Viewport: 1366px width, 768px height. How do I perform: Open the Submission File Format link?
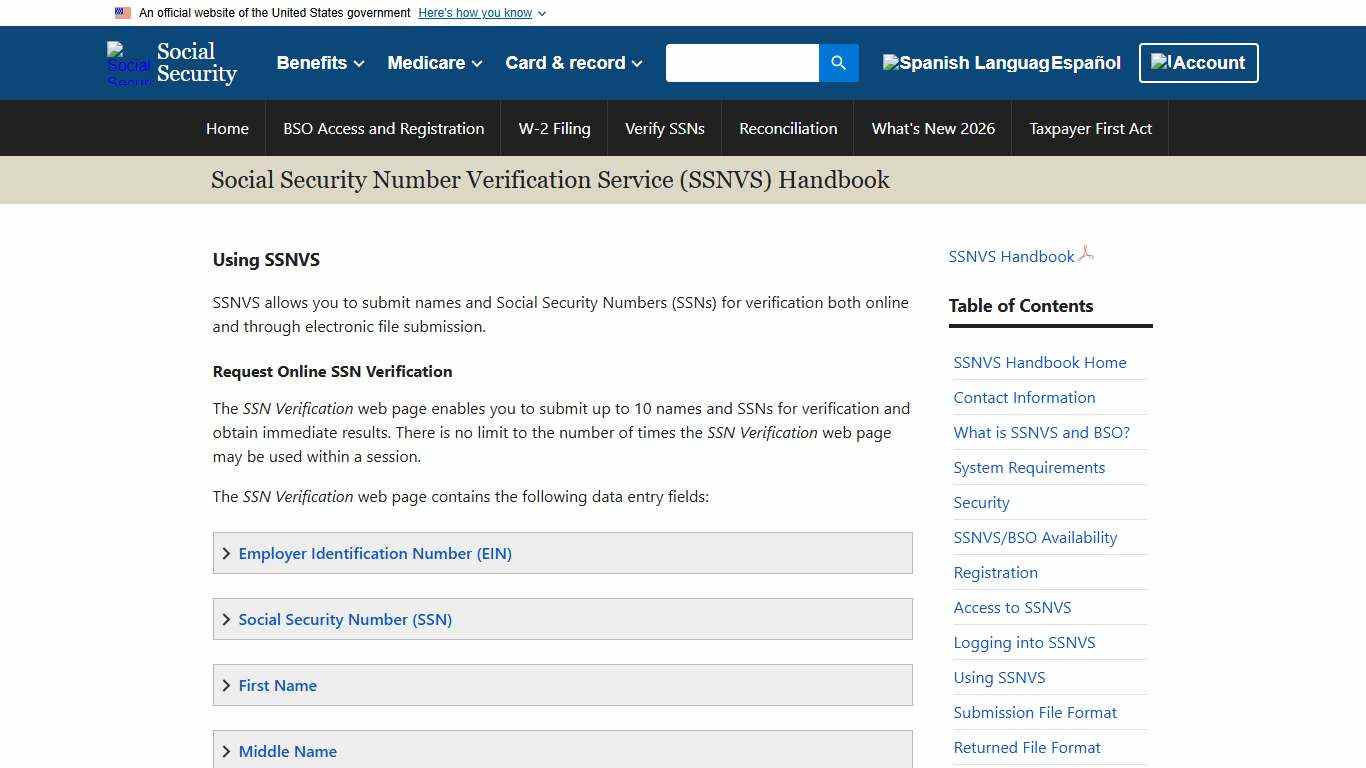[x=1035, y=712]
